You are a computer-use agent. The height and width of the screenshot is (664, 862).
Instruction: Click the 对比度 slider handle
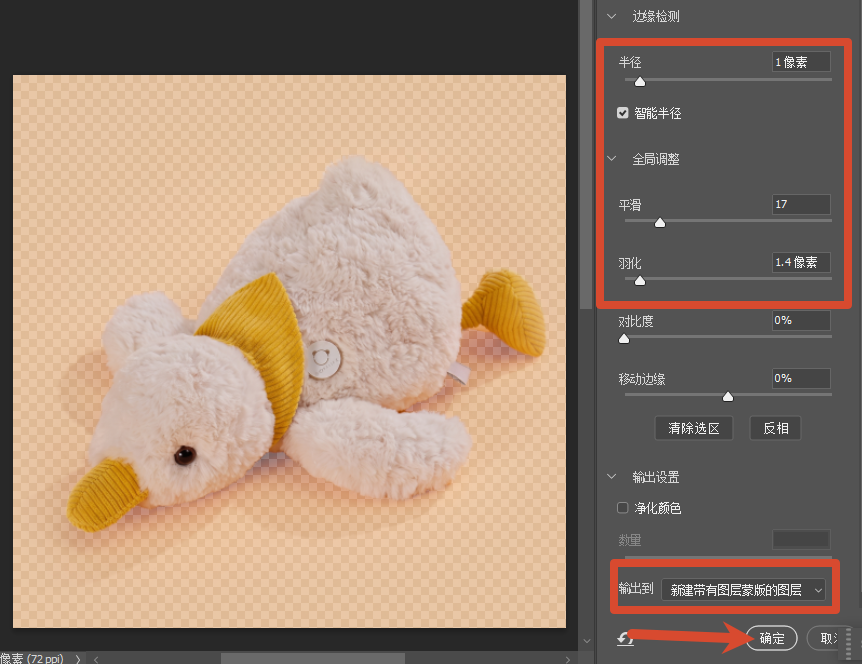[624, 339]
